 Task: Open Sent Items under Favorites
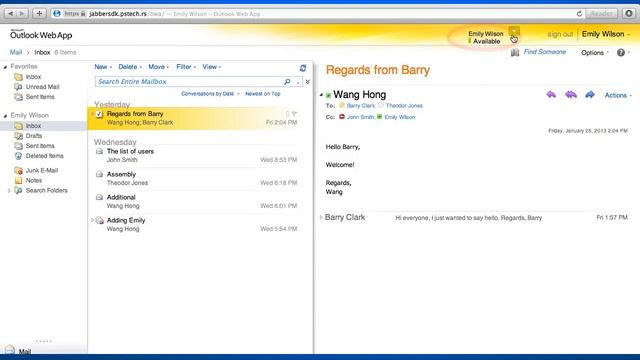click(40, 97)
